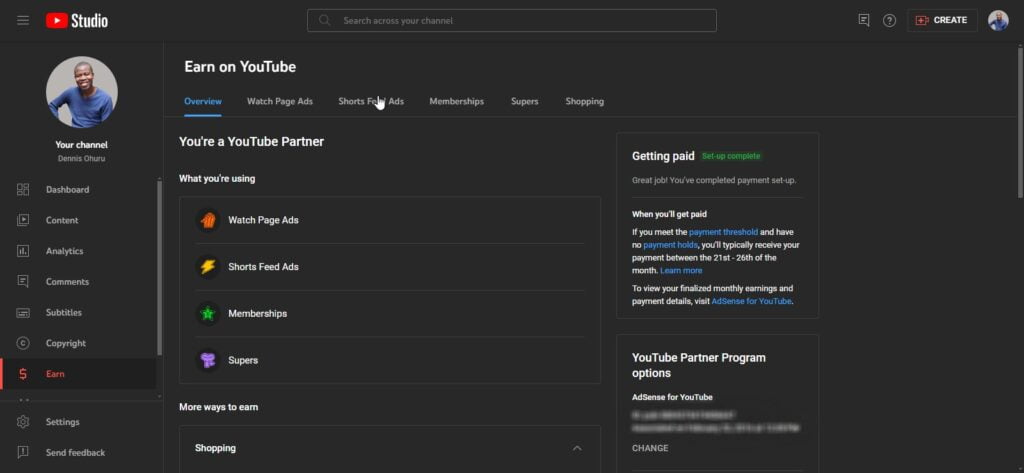
Task: Click the CREATE button
Action: click(x=942, y=20)
